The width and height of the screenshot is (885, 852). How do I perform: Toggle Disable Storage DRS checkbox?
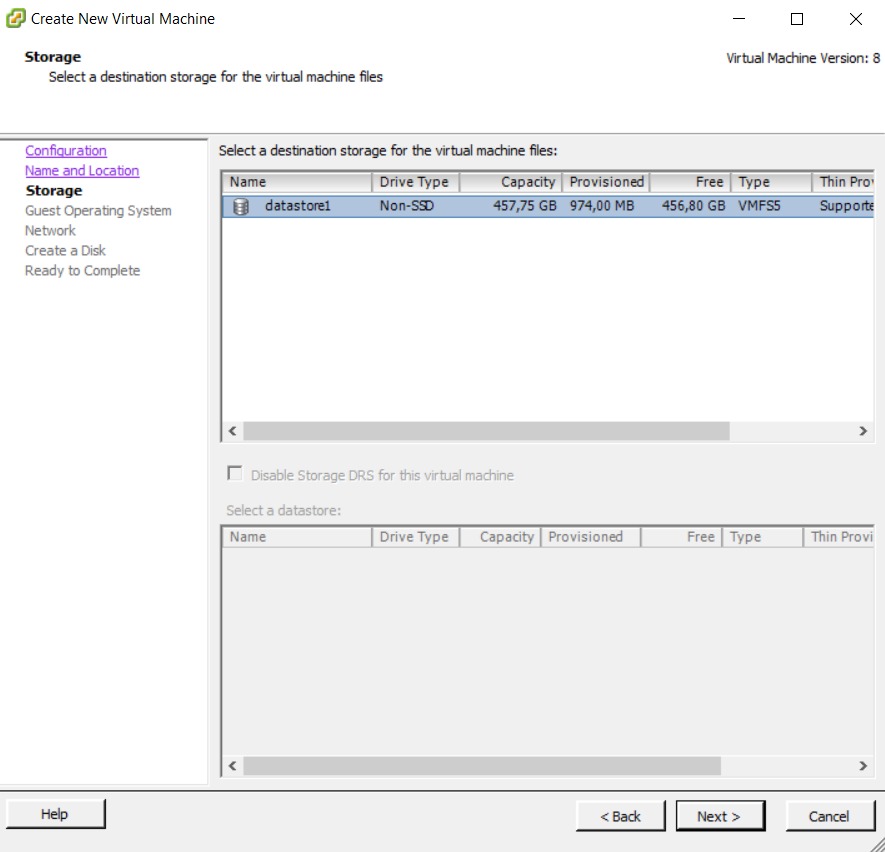pyautogui.click(x=235, y=474)
